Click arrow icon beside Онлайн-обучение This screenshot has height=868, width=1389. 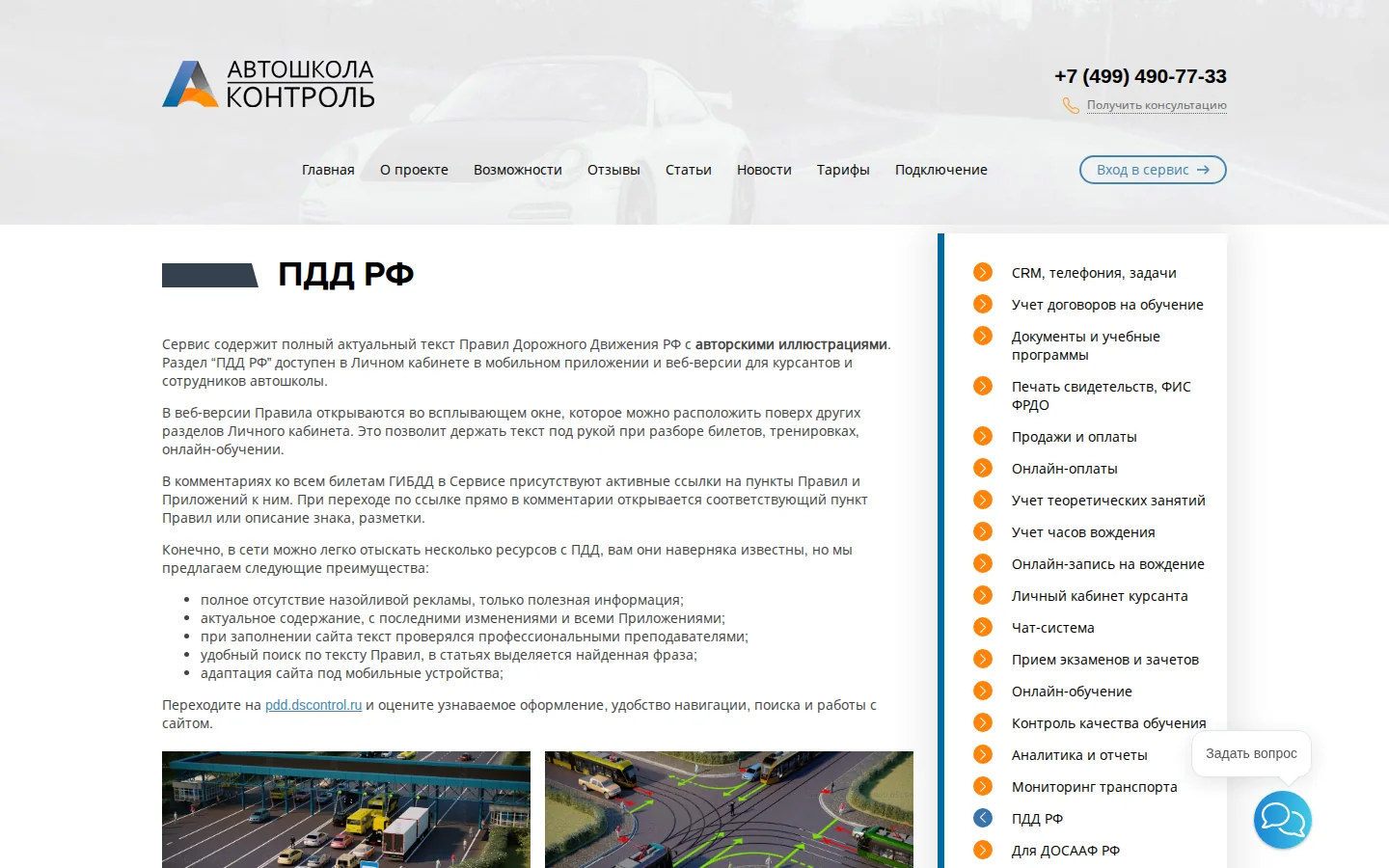pyautogui.click(x=983, y=691)
